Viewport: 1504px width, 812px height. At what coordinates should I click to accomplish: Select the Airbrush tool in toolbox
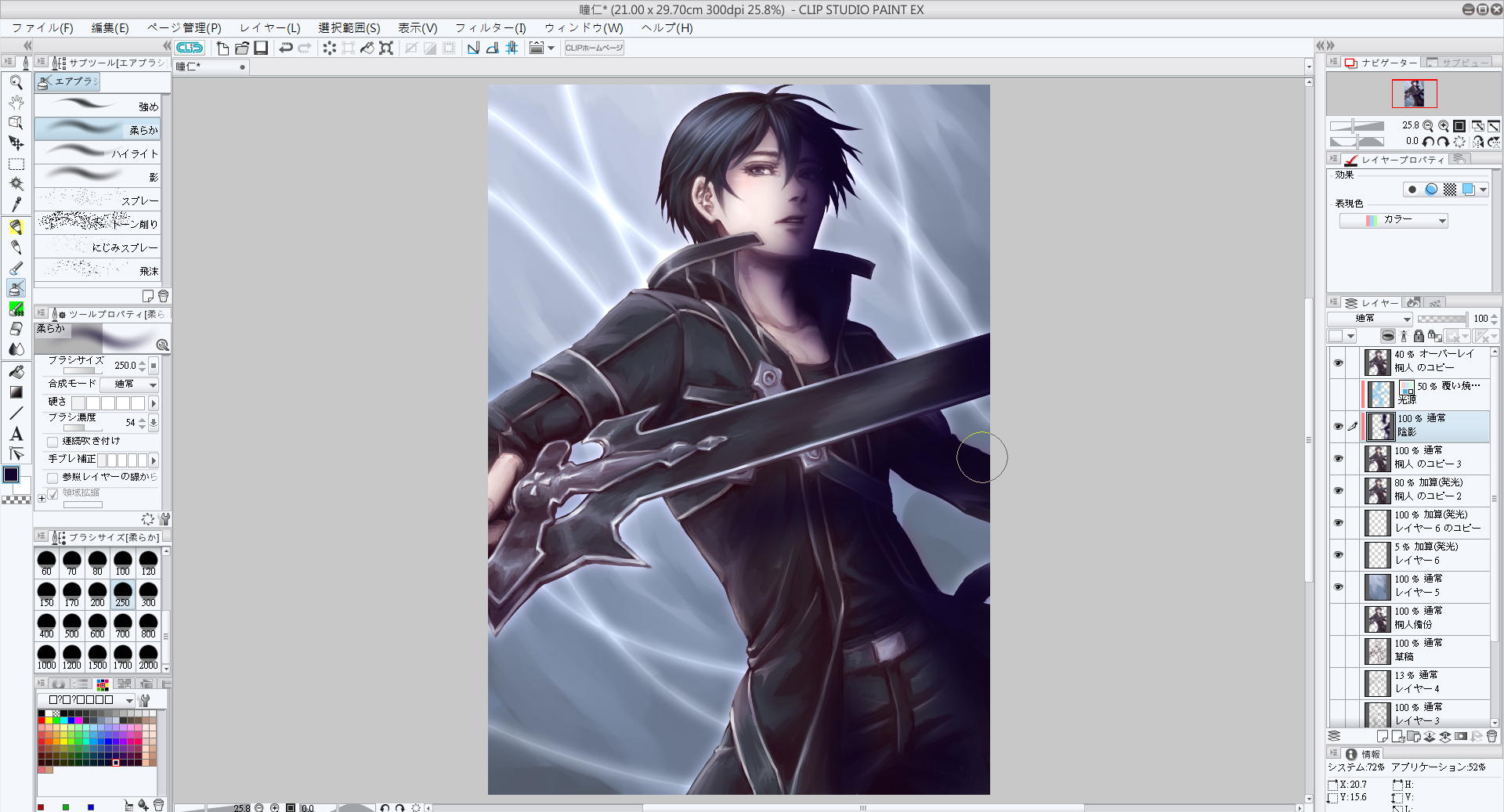pyautogui.click(x=16, y=288)
